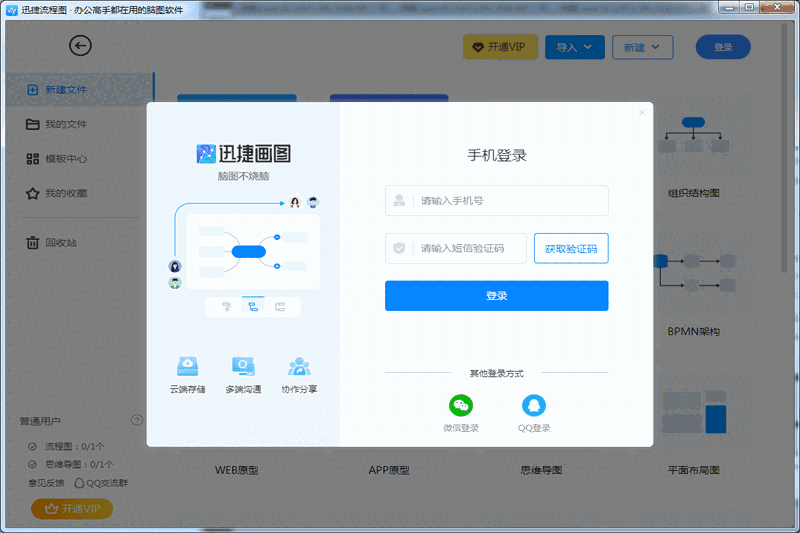Screen dimensions: 800x533
Task: Click the app icon in title bar
Action: [11, 10]
